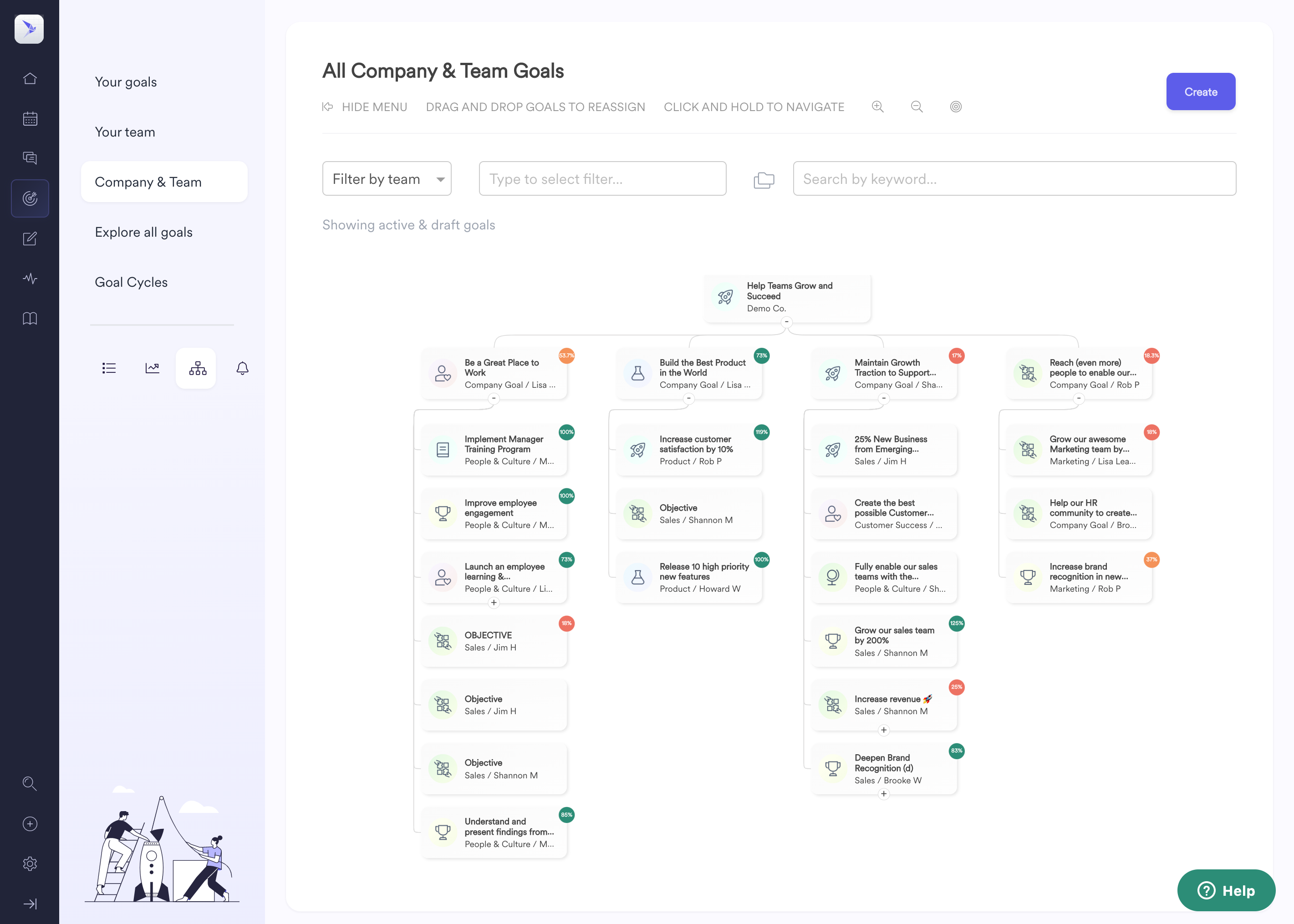Click the zoom in magnifier icon
The width and height of the screenshot is (1294, 924).
click(x=877, y=107)
